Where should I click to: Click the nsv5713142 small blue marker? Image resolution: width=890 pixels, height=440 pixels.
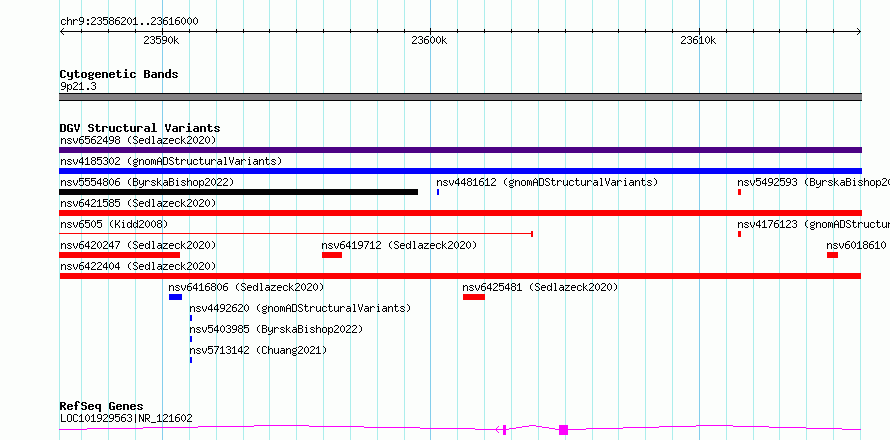[191, 360]
